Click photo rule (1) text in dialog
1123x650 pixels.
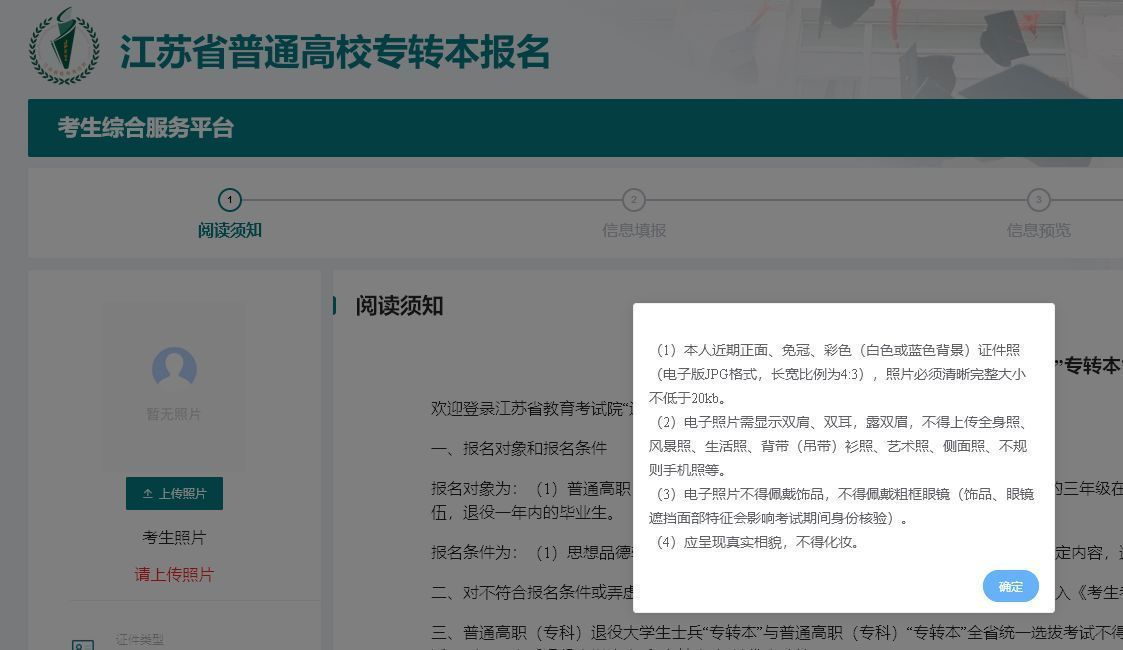(838, 374)
